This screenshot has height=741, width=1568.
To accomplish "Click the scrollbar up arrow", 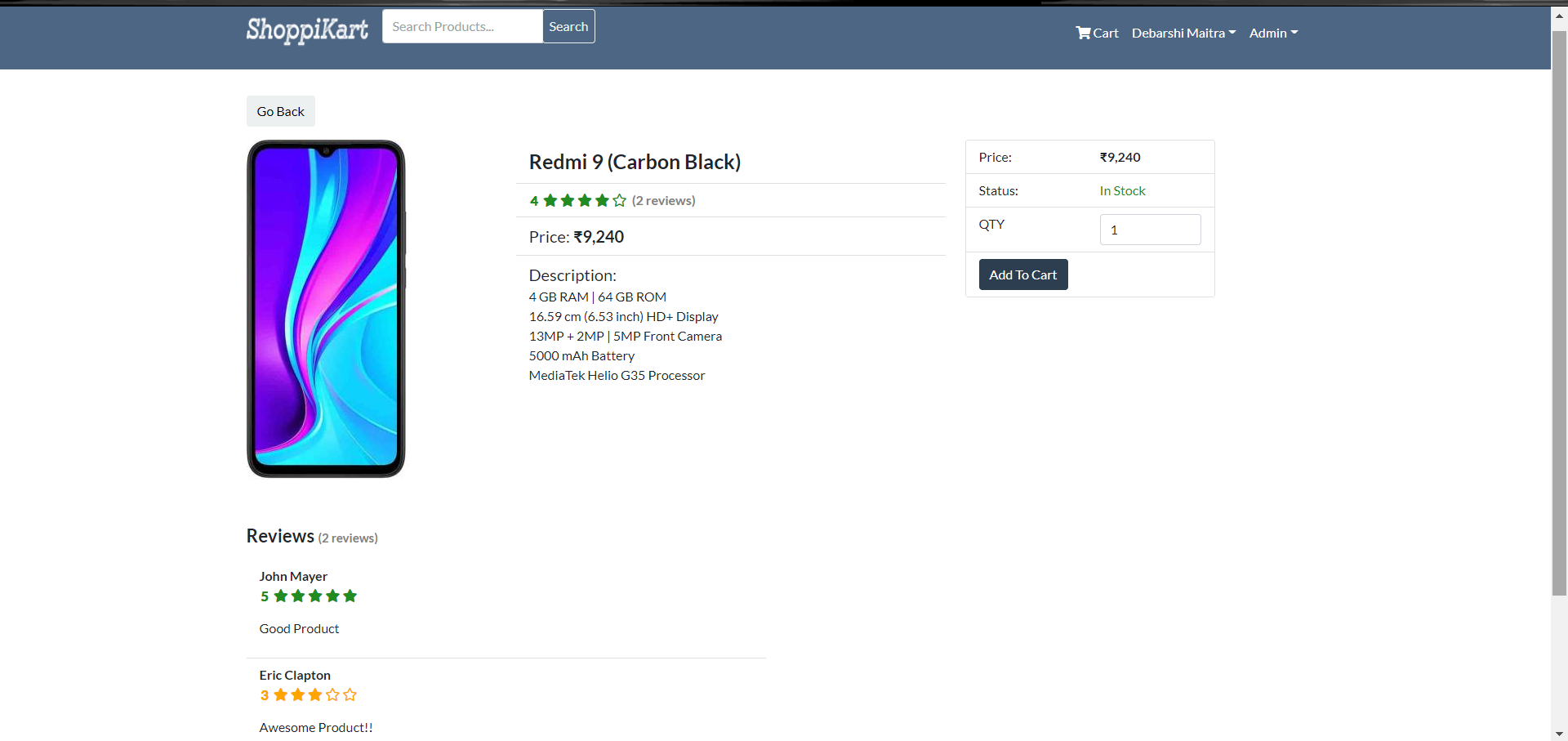I will tap(1559, 14).
